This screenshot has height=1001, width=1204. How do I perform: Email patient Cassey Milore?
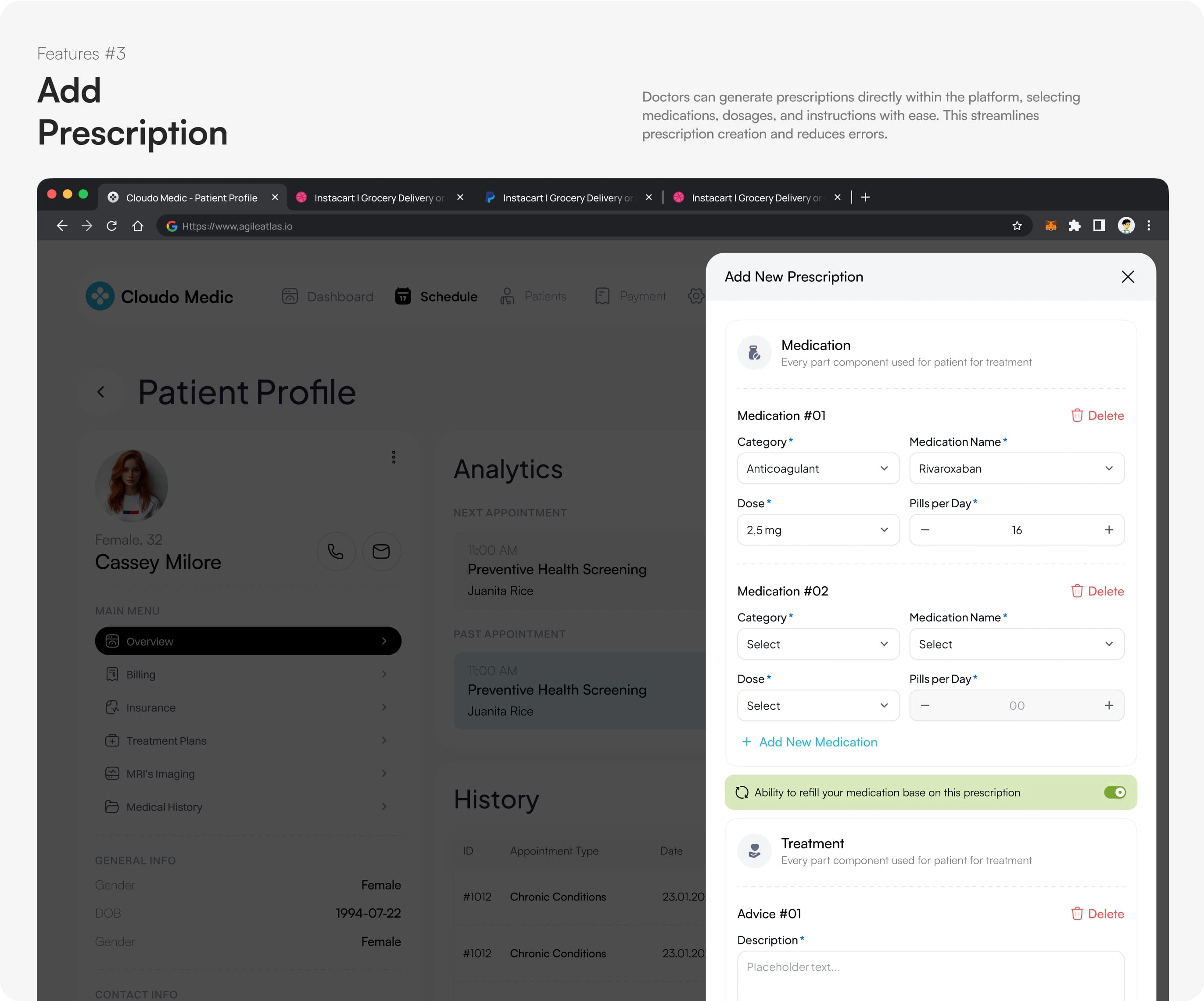pyautogui.click(x=381, y=552)
